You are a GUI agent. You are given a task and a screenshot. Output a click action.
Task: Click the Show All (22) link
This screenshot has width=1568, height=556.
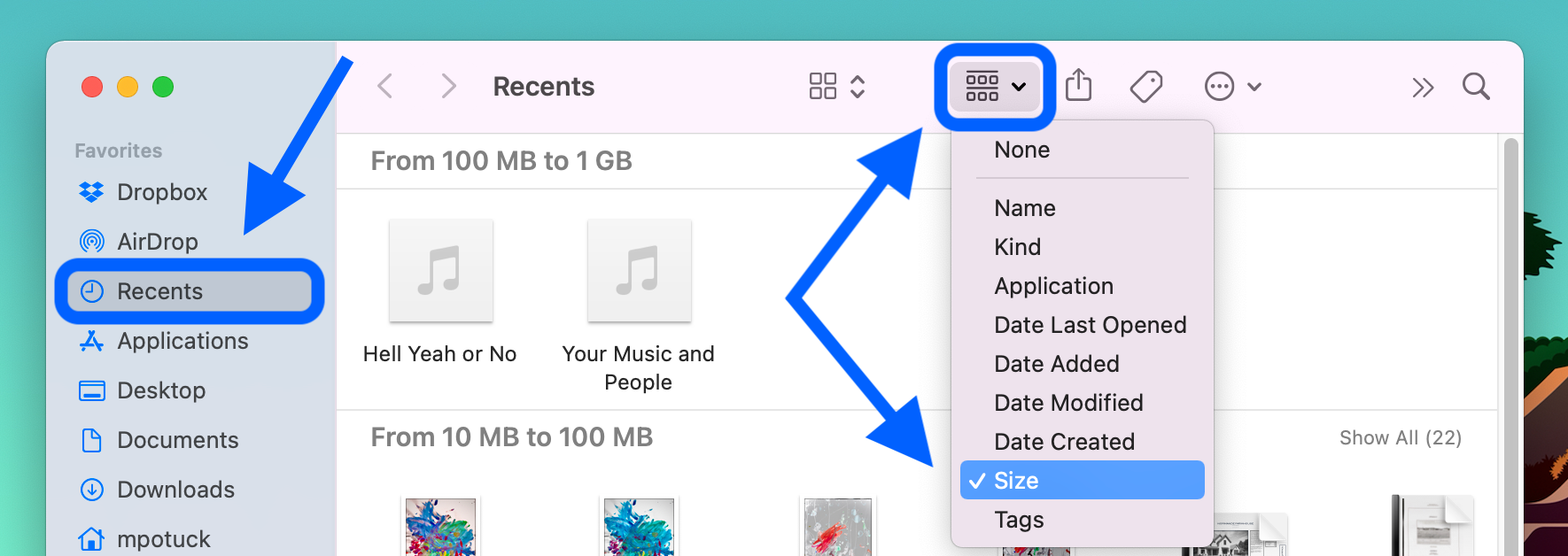[x=1401, y=437]
